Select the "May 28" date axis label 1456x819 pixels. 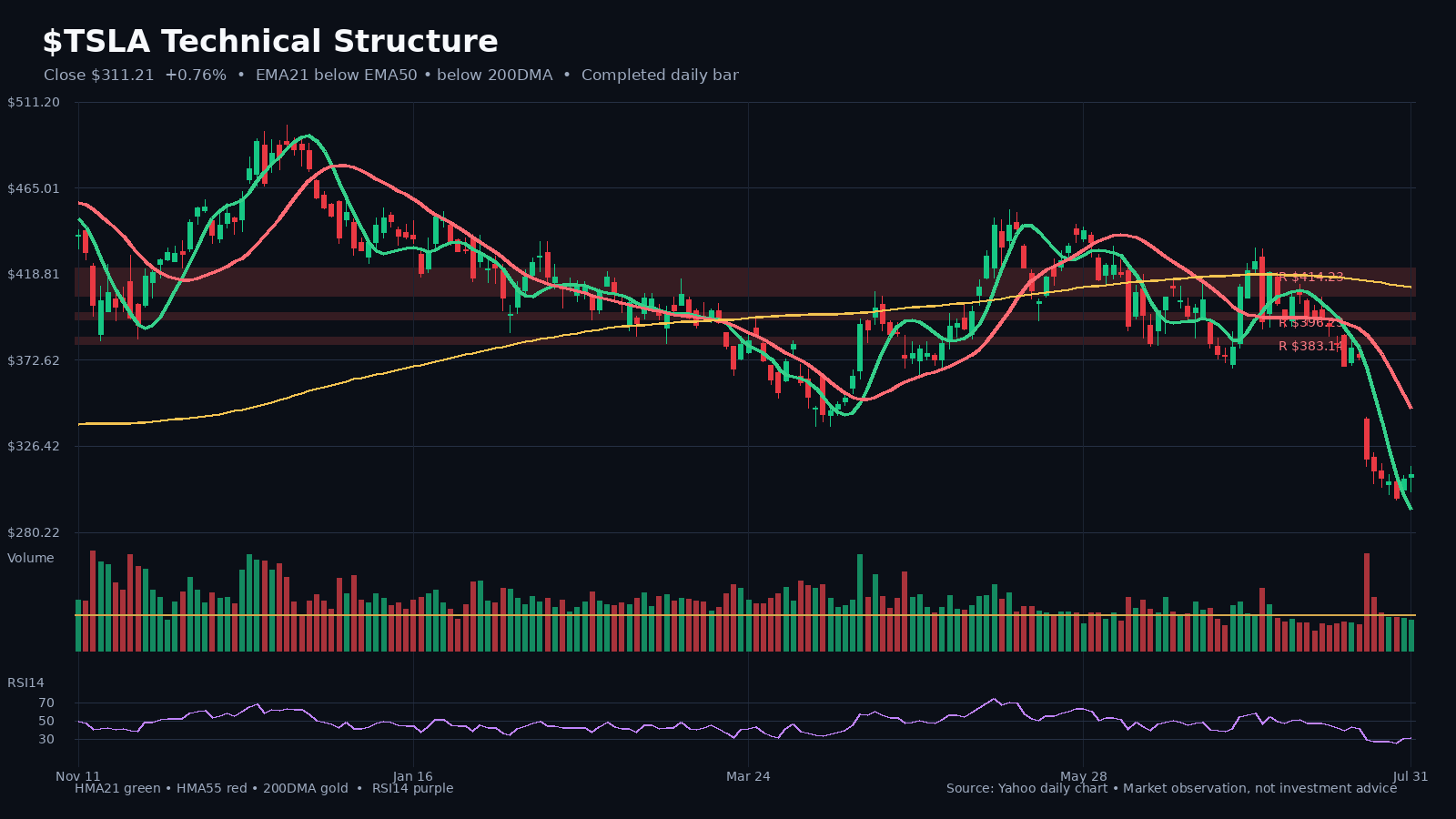click(x=1084, y=776)
